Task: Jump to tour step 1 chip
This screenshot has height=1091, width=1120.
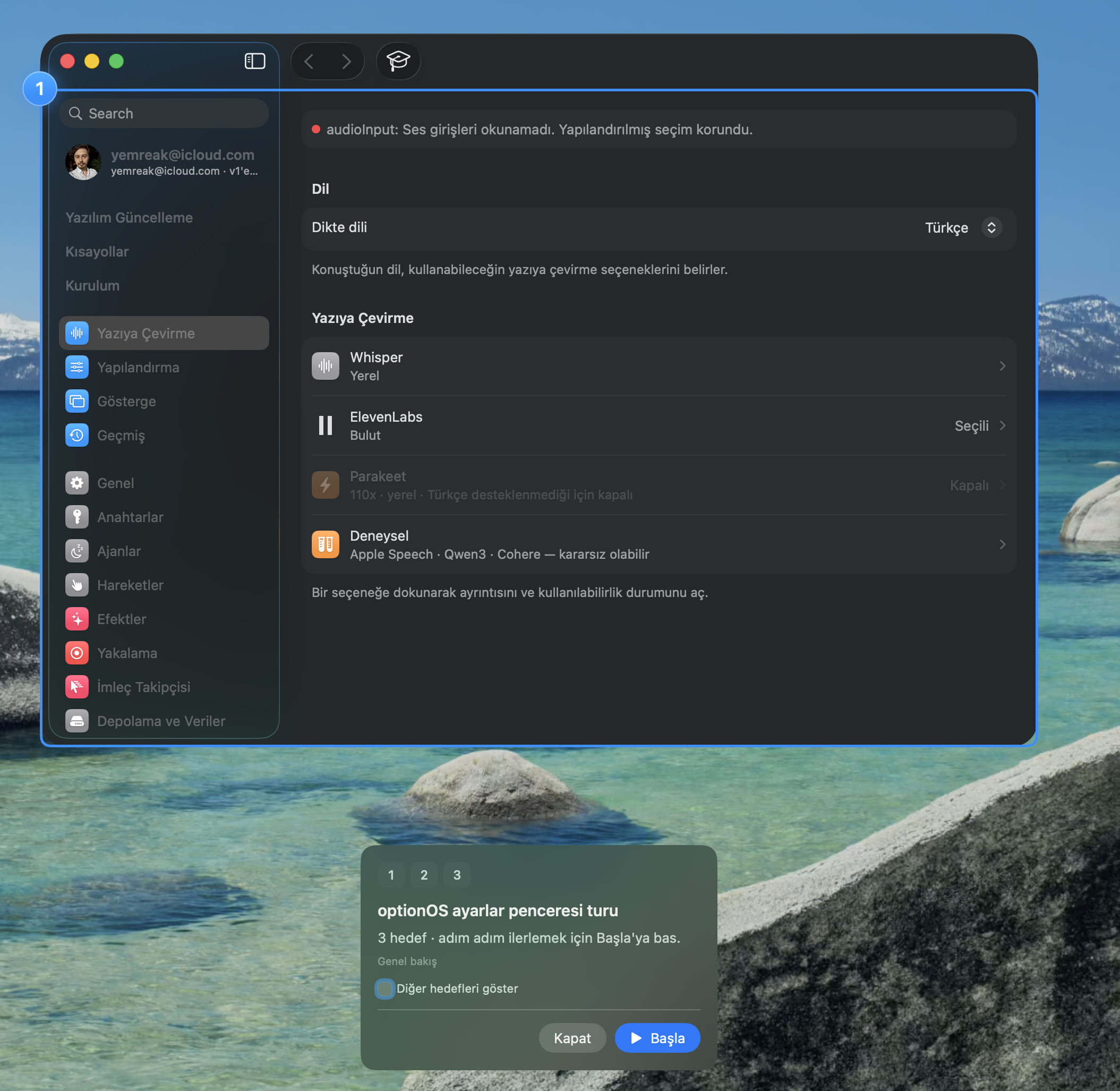Action: point(391,875)
